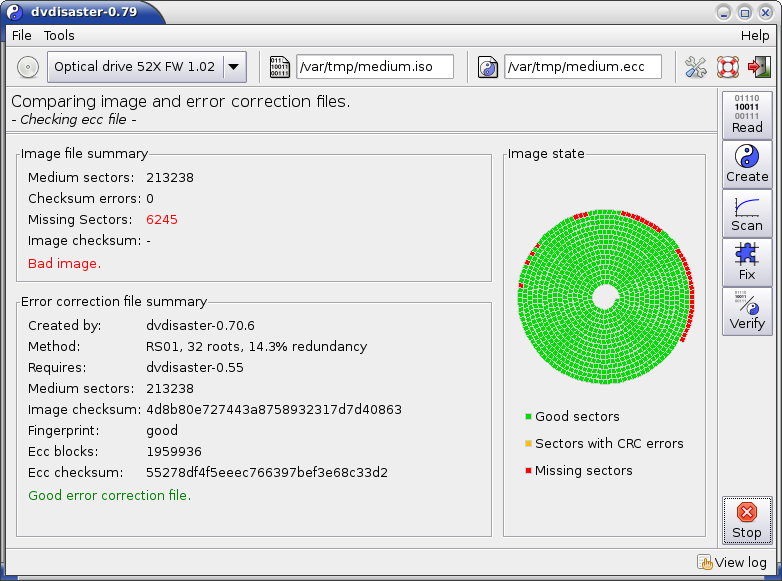
Task: Click the Verify button
Action: coord(747,310)
